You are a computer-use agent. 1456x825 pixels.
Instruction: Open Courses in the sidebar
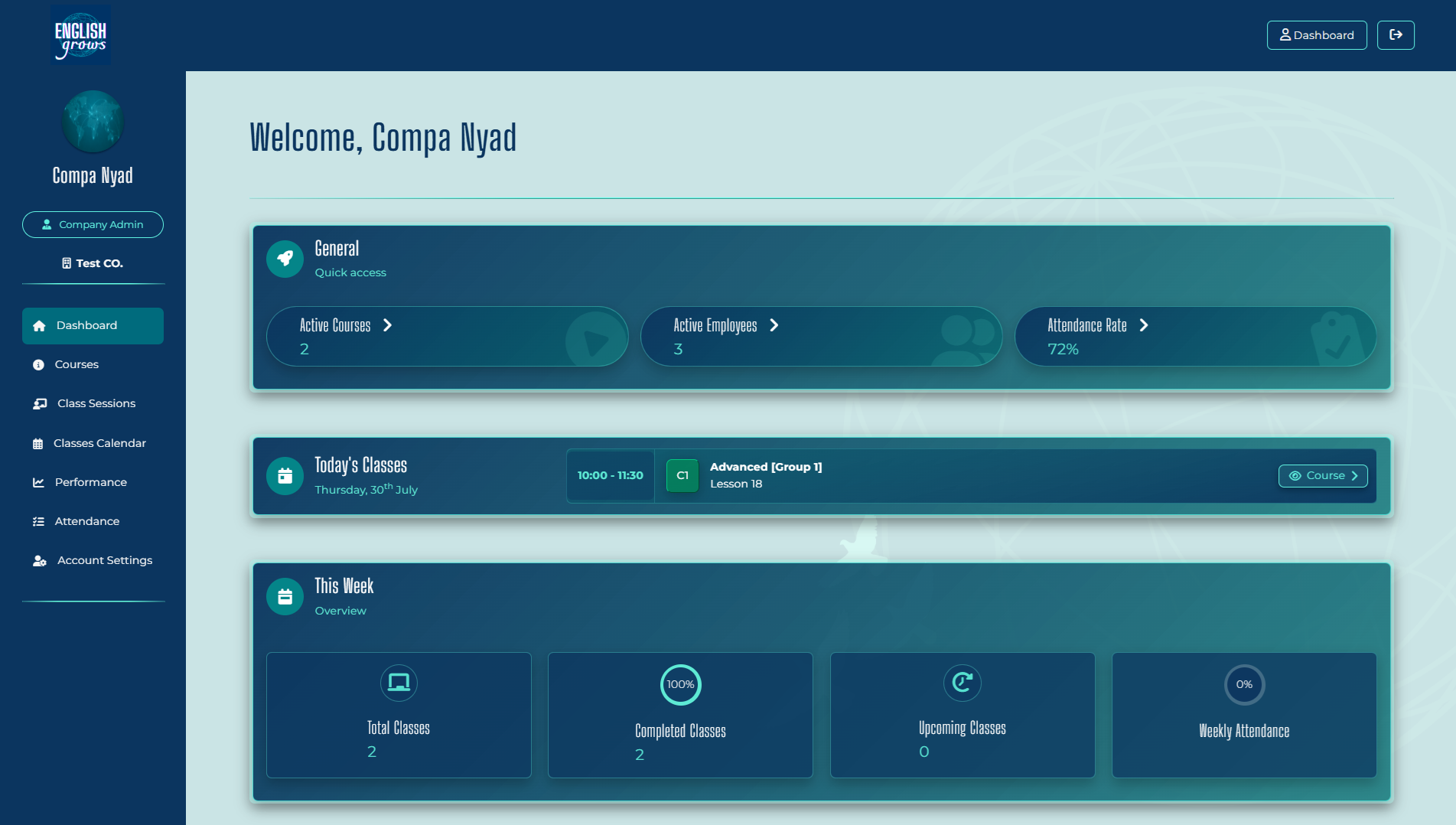pyautogui.click(x=93, y=365)
